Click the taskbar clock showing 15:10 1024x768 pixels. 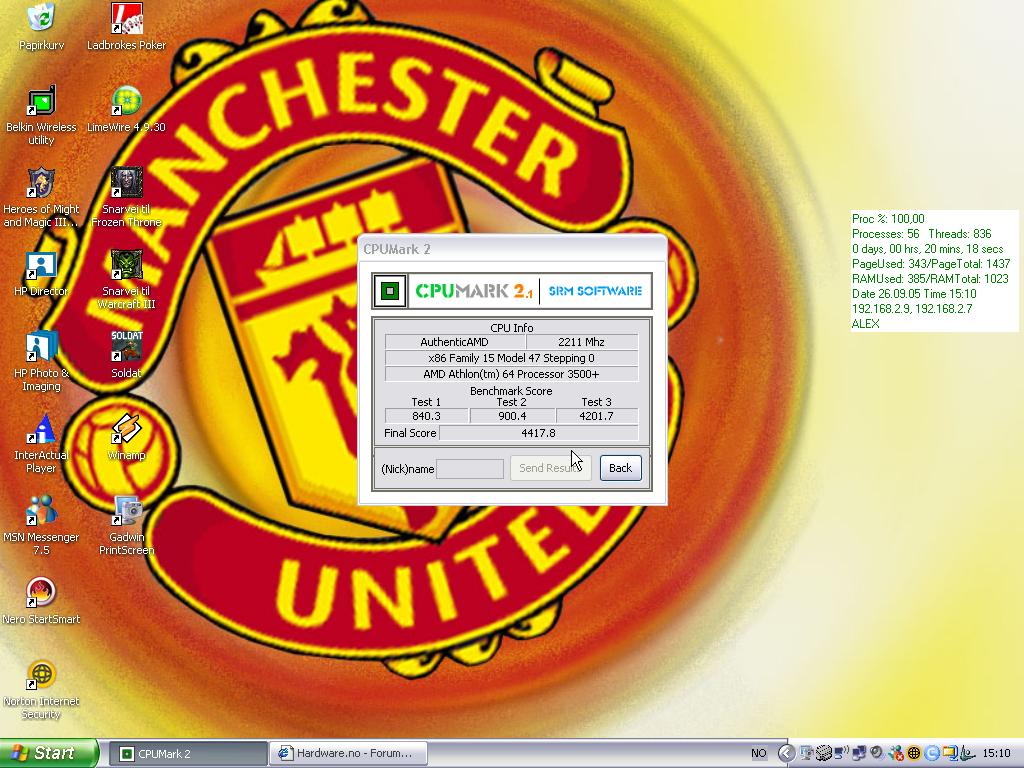996,754
